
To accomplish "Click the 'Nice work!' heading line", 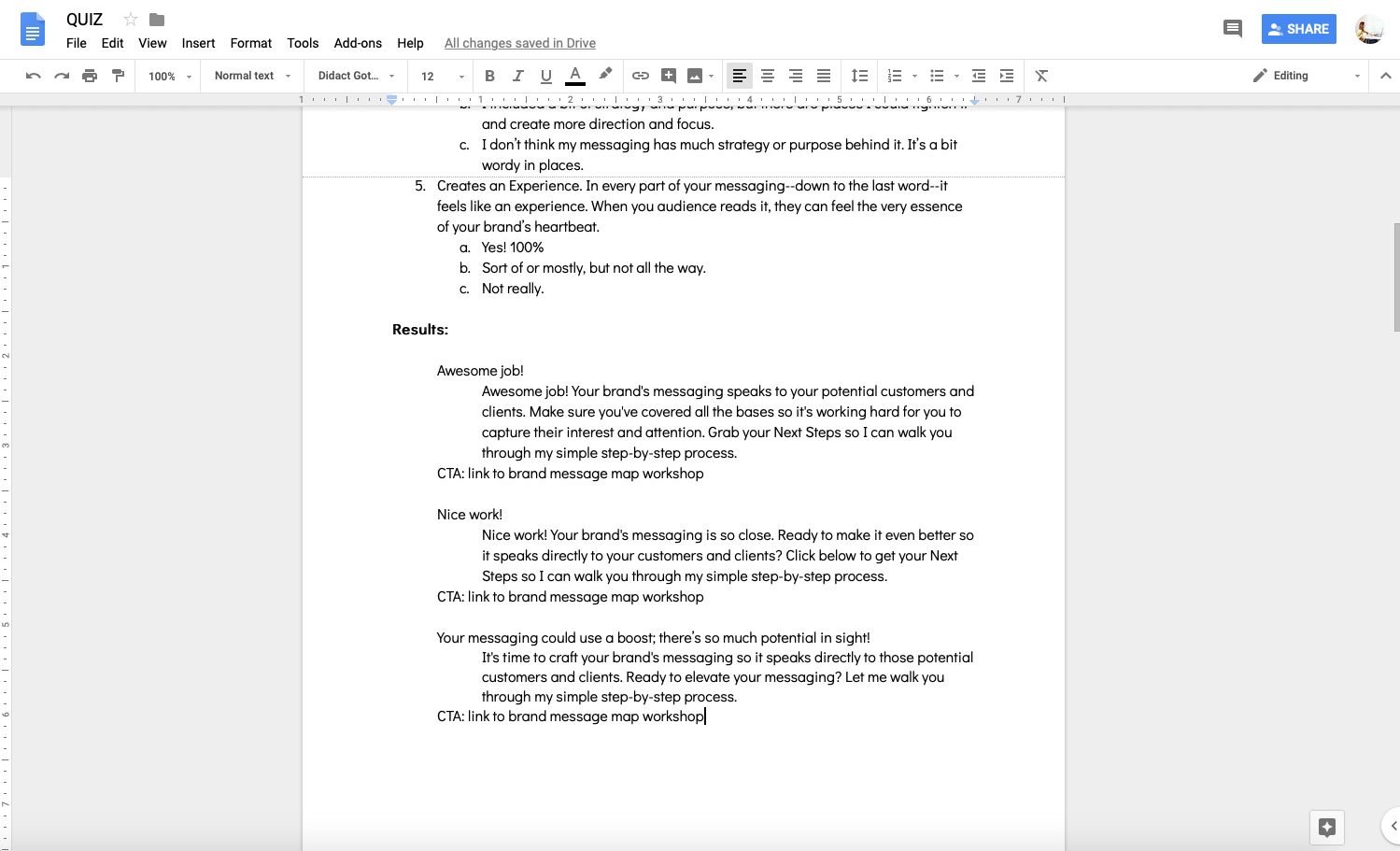I will [470, 515].
